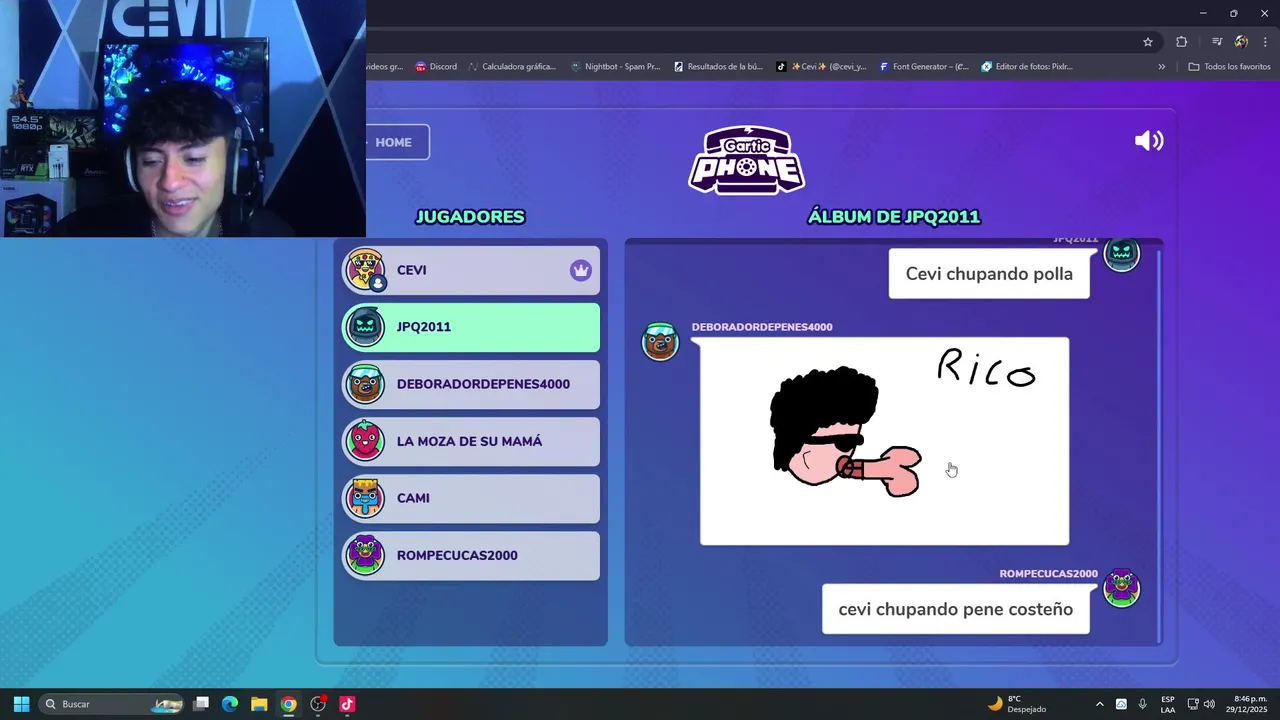Click the album vertical scrollbar
This screenshot has width=1280, height=720.
pos(1159,445)
